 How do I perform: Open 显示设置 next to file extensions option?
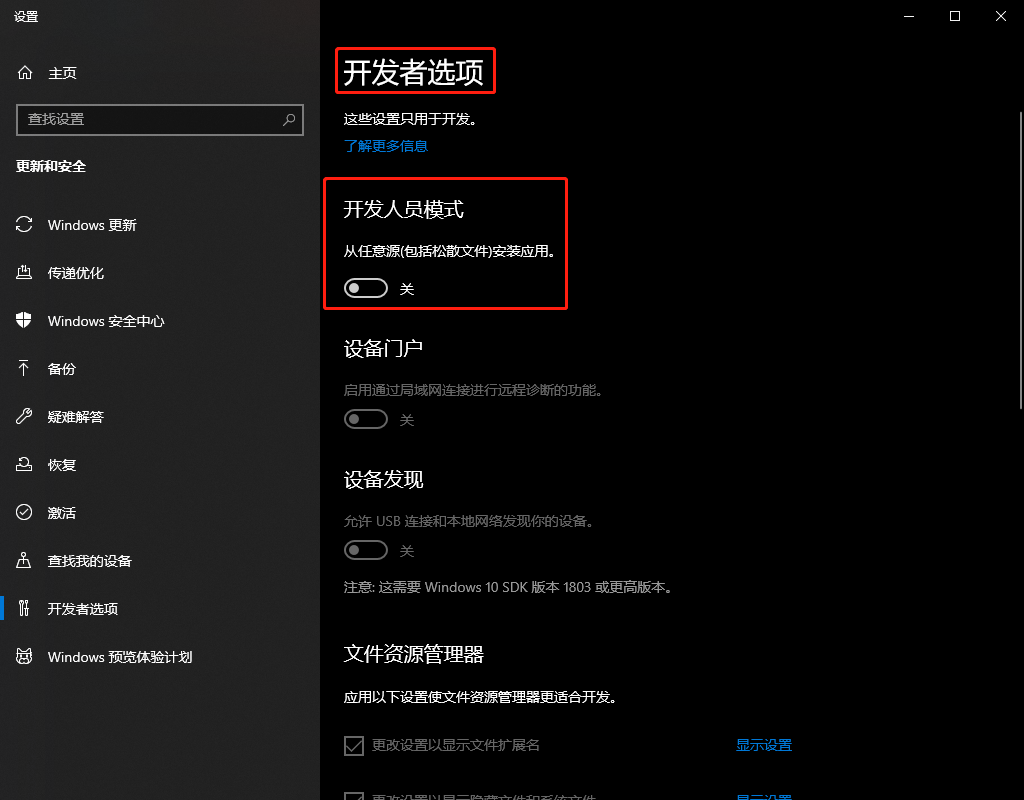pyautogui.click(x=763, y=745)
